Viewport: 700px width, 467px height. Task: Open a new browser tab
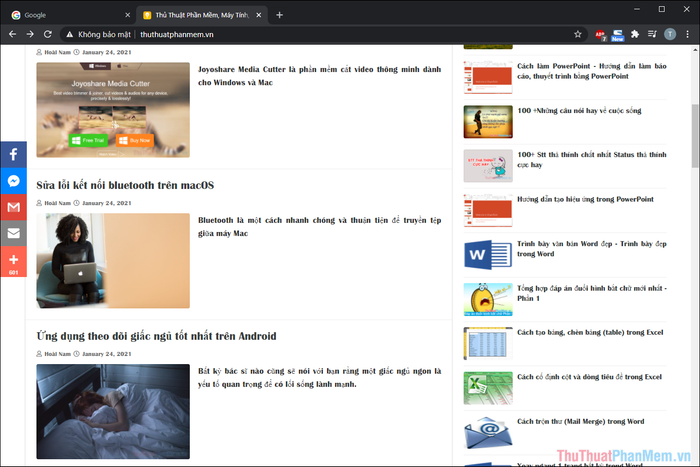tap(279, 15)
